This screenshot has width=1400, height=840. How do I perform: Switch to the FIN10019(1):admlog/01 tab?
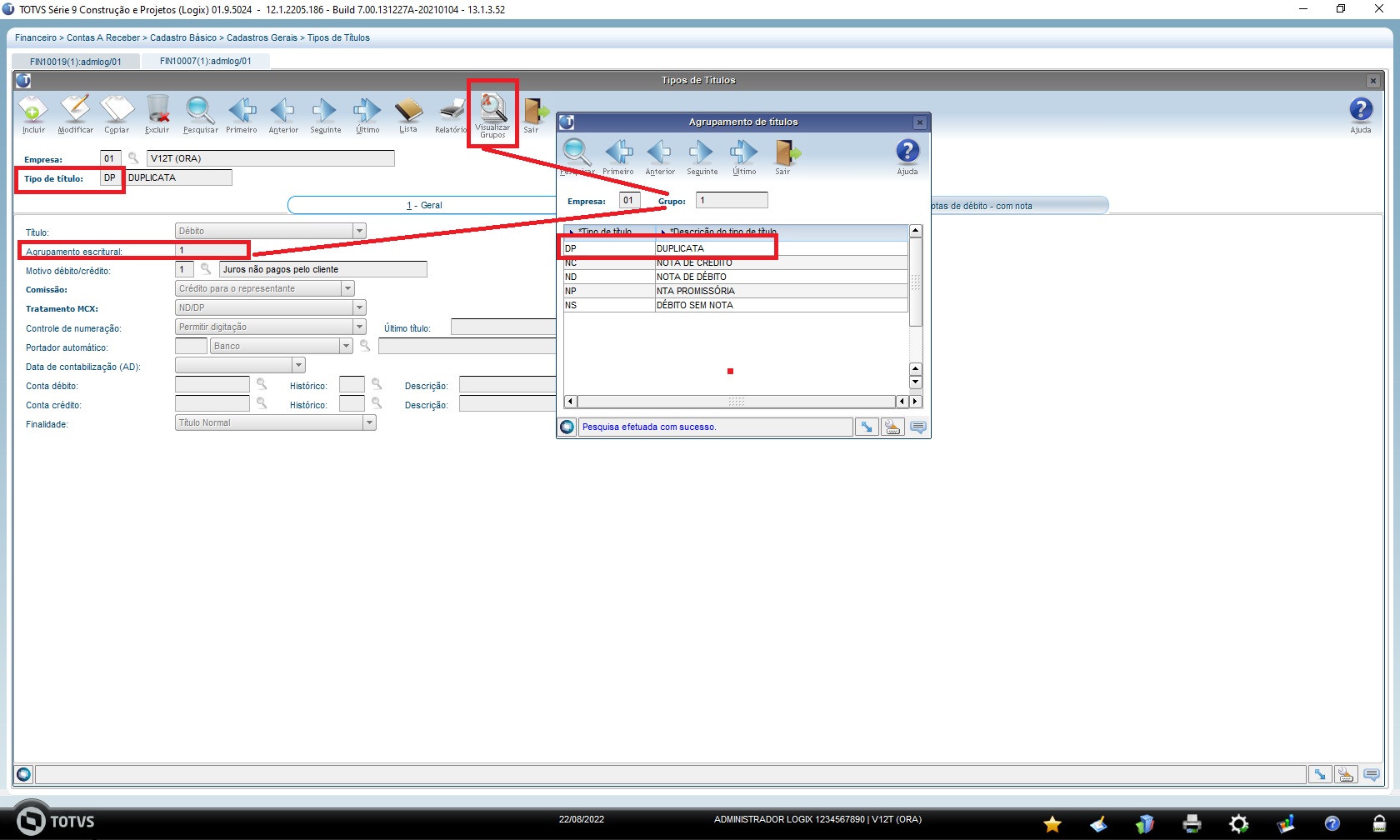click(x=76, y=62)
